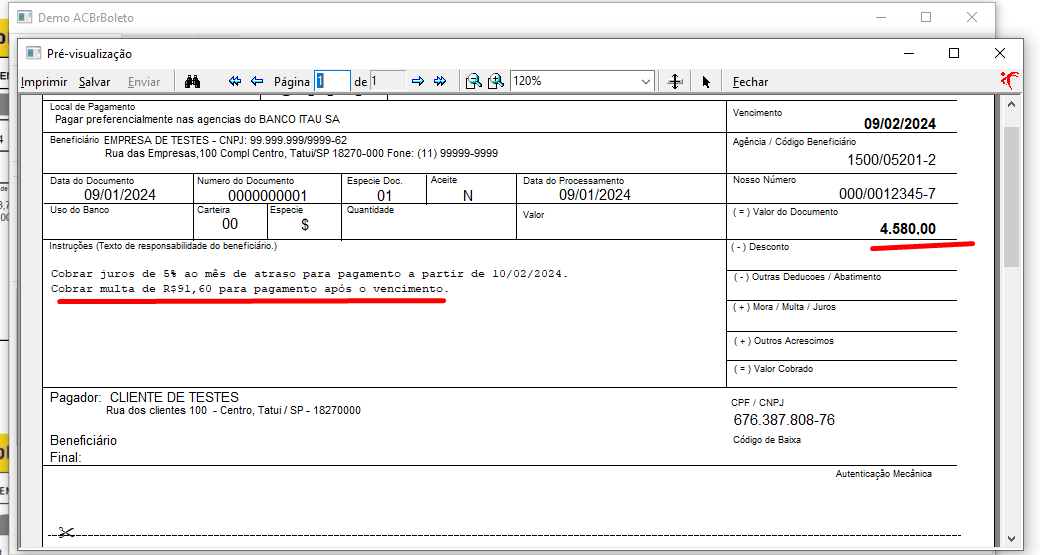The height and width of the screenshot is (555, 1040).
Task: Click the Aceite value N
Action: 468,196
